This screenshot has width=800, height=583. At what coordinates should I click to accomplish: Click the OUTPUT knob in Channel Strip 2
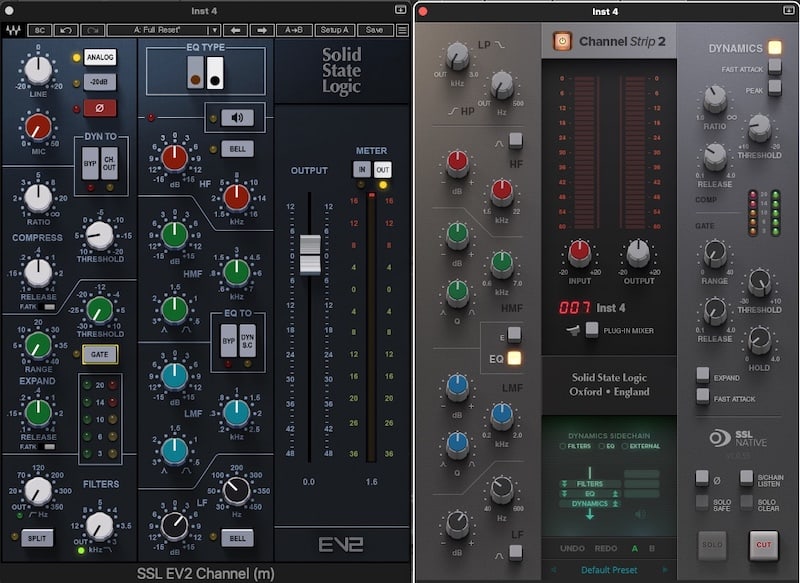click(x=638, y=252)
